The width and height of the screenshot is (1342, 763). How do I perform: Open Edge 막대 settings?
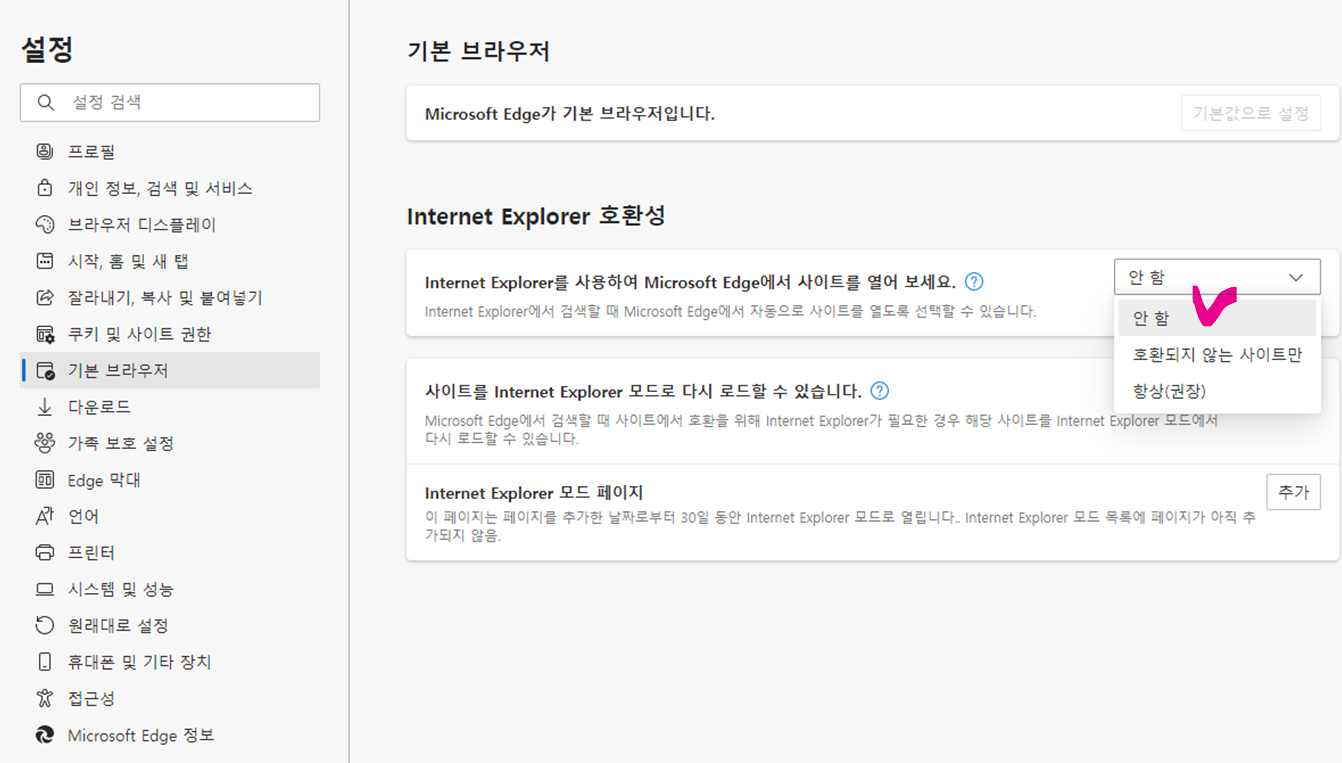coord(170,480)
